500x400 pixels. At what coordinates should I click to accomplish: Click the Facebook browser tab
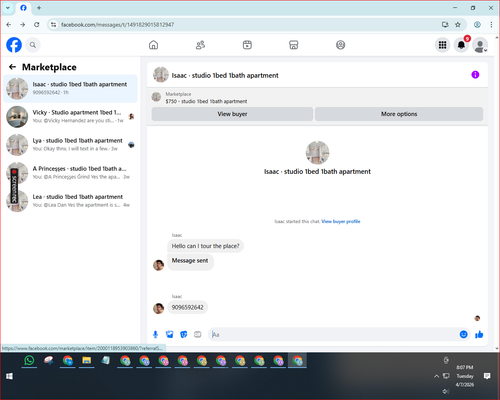tap(23, 8)
